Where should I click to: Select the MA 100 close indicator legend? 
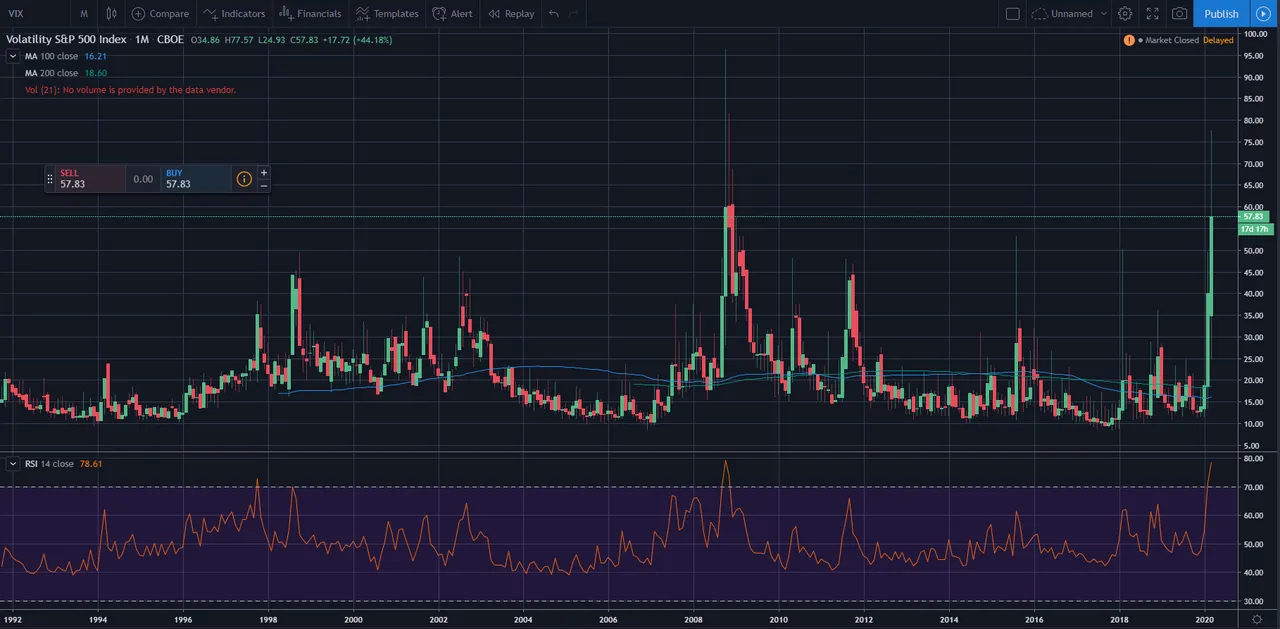(51, 56)
